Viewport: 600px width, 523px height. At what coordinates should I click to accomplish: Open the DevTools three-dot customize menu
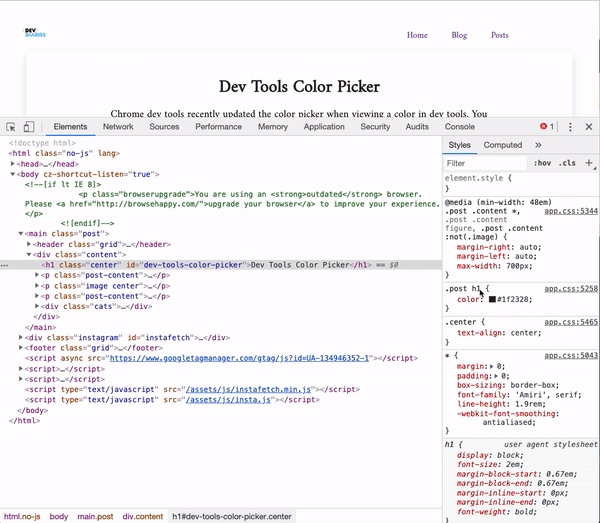[x=570, y=127]
